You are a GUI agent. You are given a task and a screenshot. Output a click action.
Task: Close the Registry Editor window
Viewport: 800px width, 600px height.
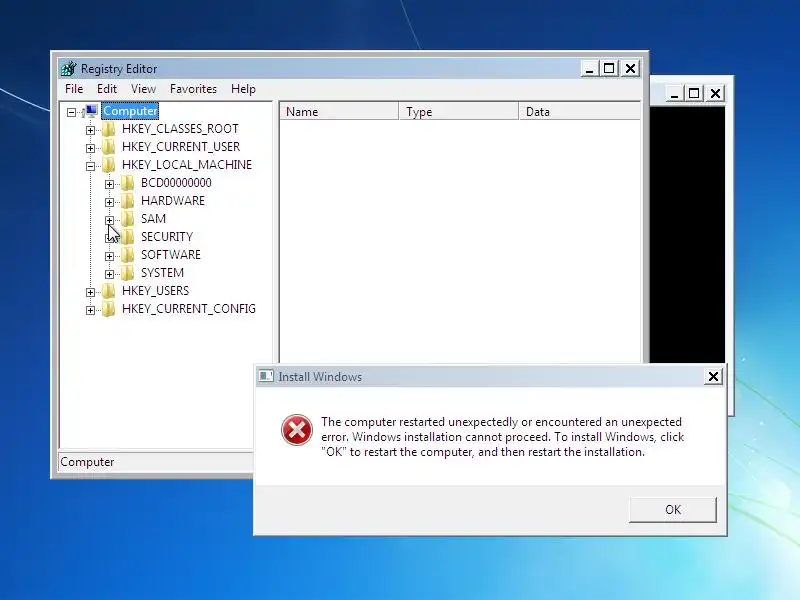[631, 68]
